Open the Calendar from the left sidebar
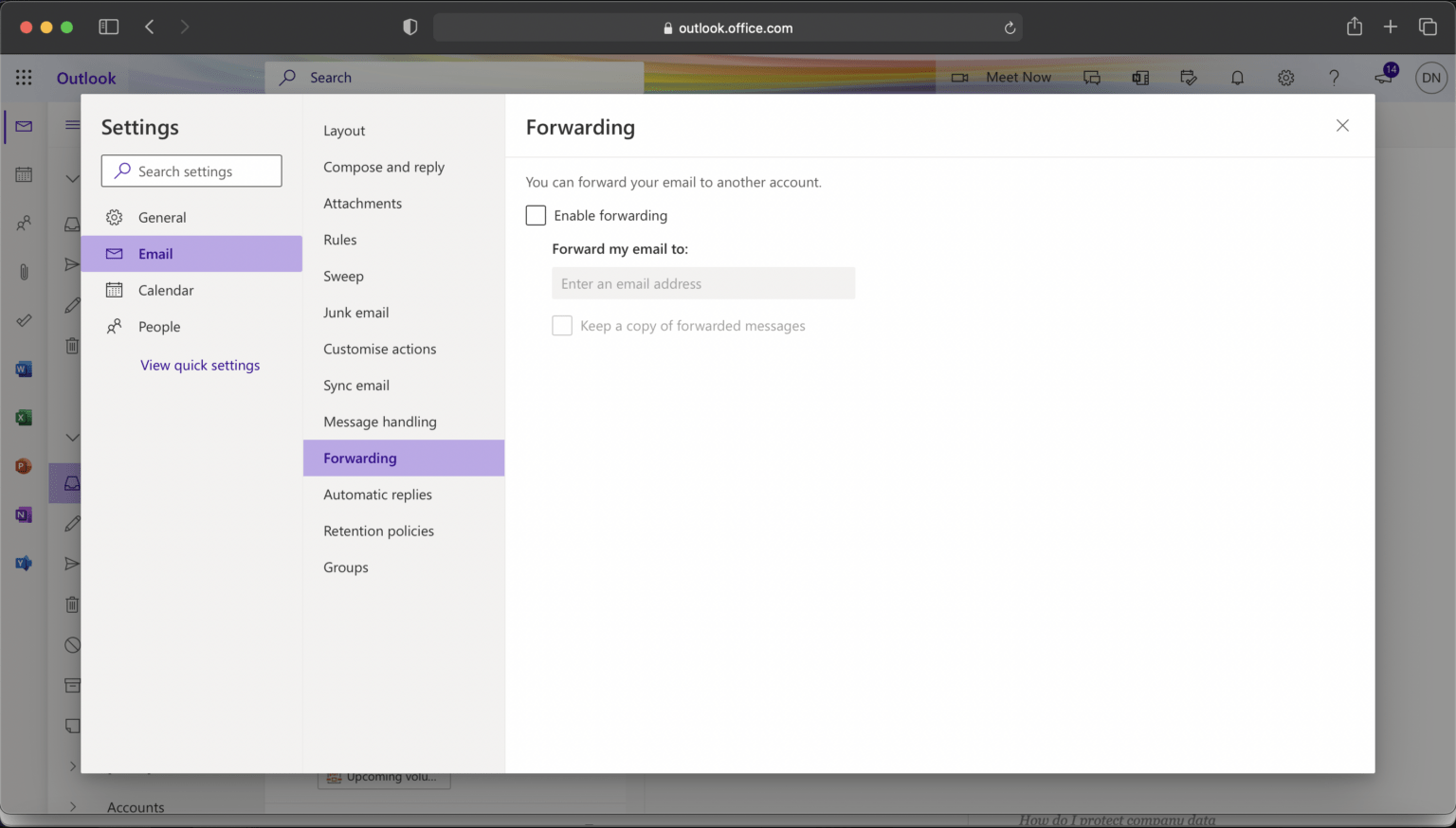Image resolution: width=1456 pixels, height=828 pixels. pos(23,174)
